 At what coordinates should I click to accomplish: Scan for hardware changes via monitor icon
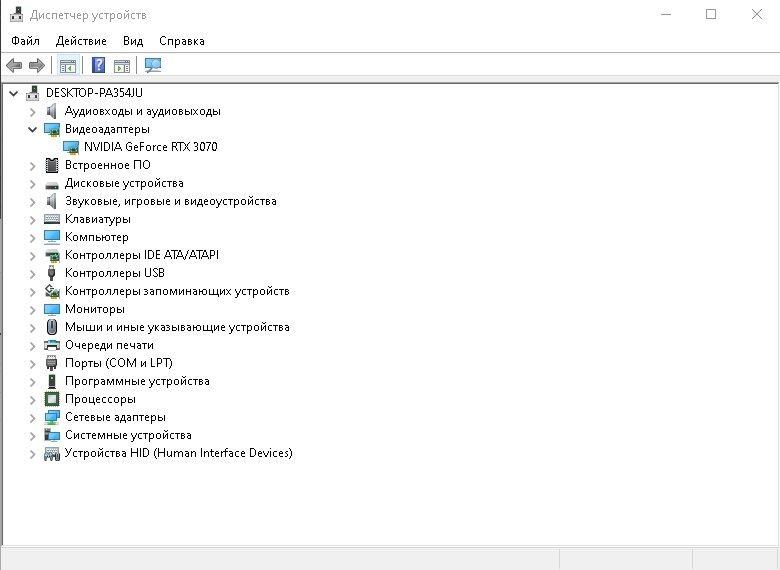coord(153,66)
